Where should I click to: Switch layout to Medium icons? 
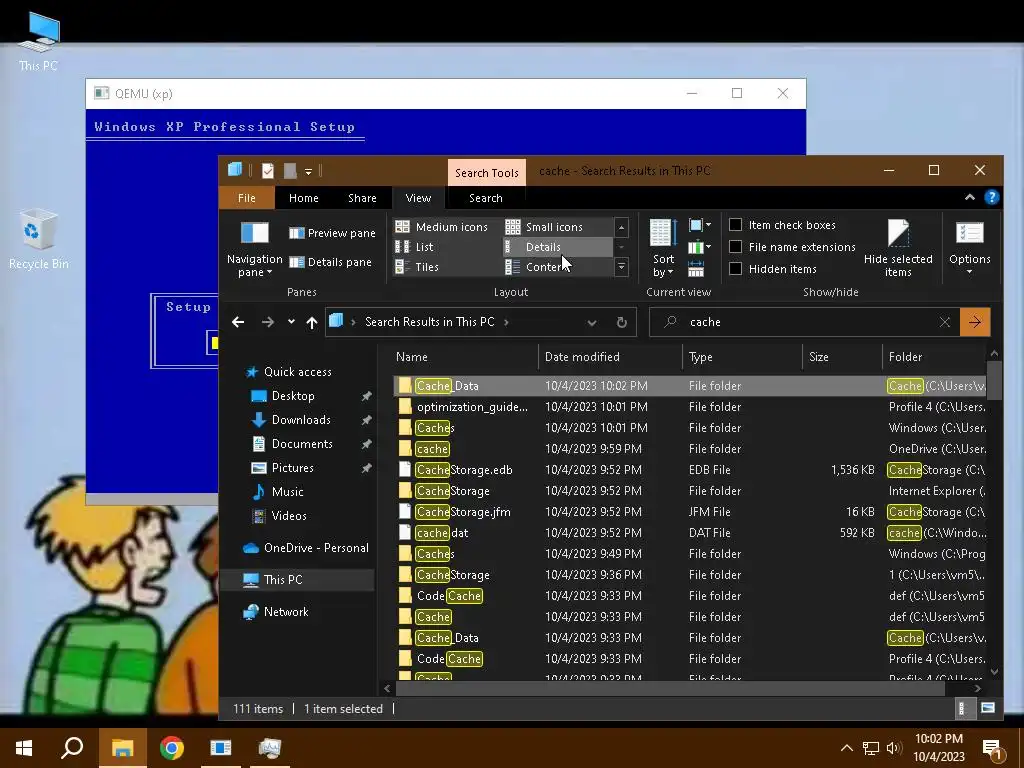tap(442, 227)
